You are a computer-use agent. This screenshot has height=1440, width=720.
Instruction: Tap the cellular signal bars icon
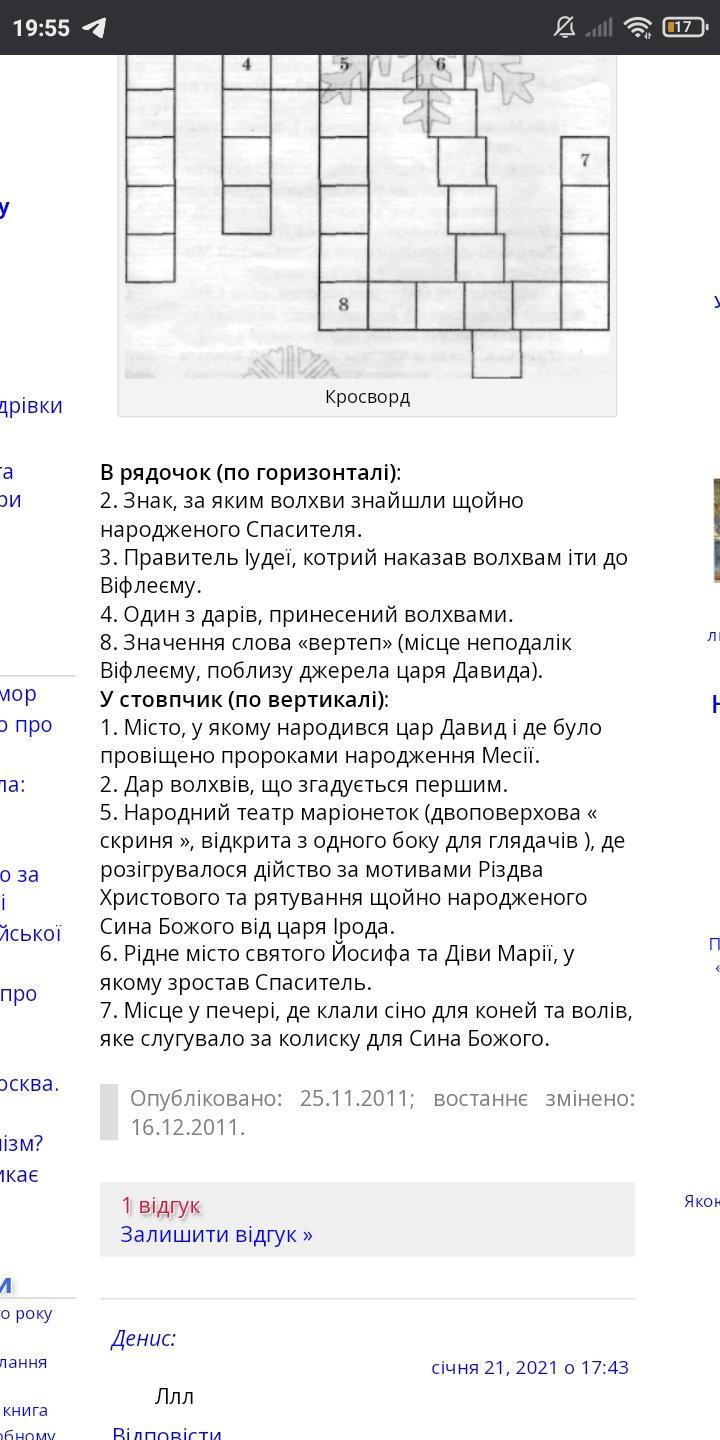click(599, 28)
